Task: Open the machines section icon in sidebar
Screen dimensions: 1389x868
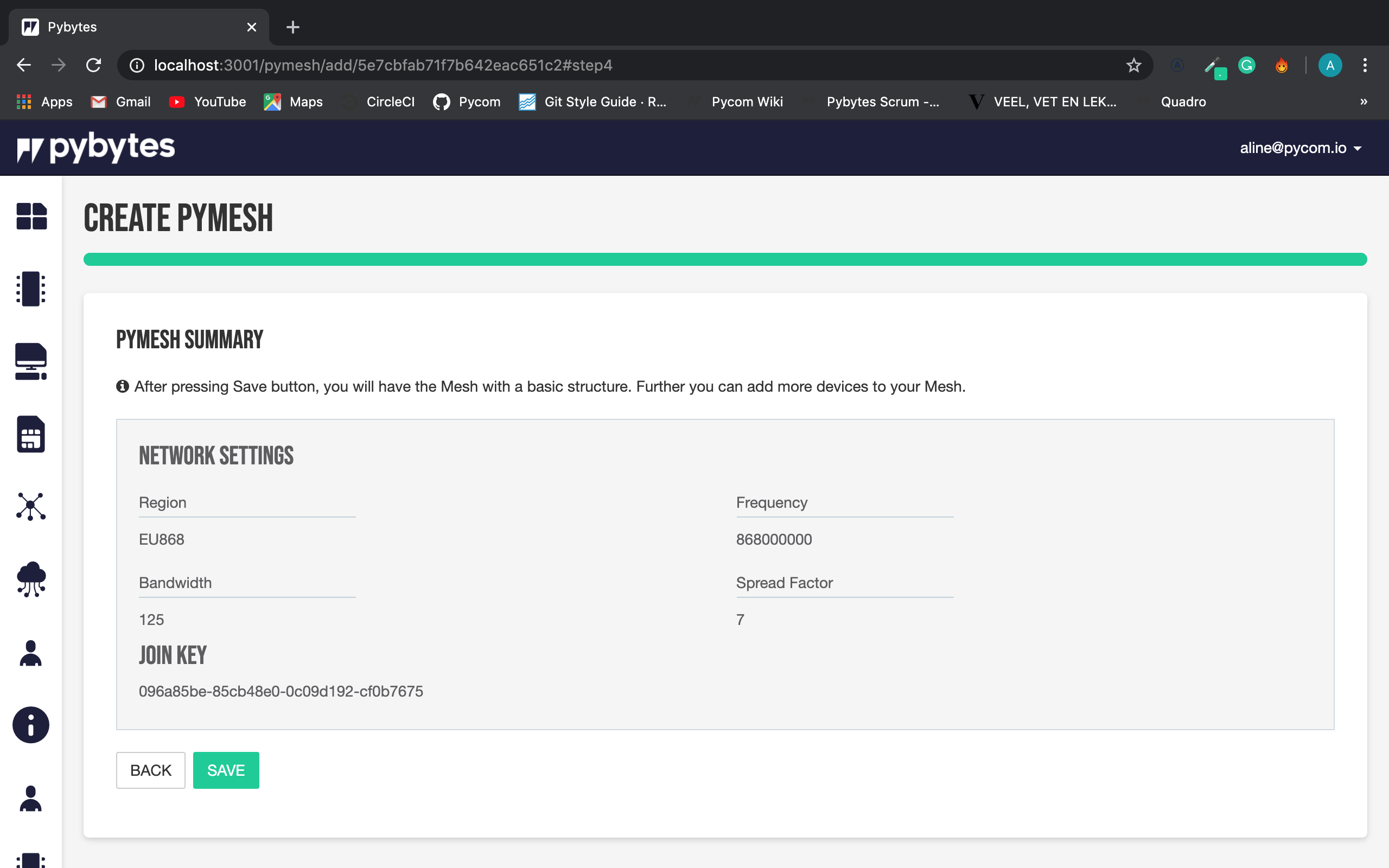Action: pyautogui.click(x=30, y=362)
